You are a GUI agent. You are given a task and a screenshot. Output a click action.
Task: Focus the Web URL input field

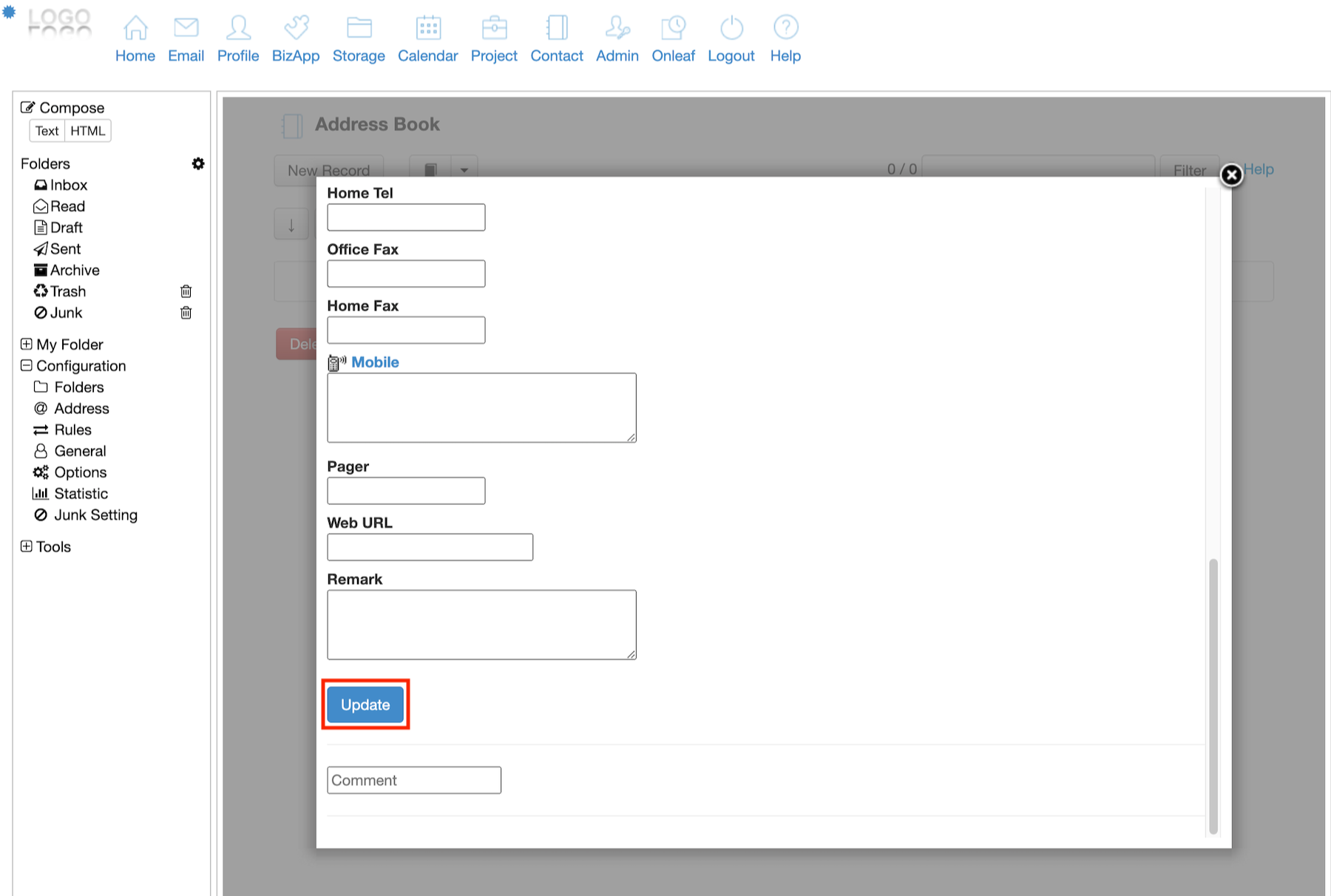[x=430, y=547]
